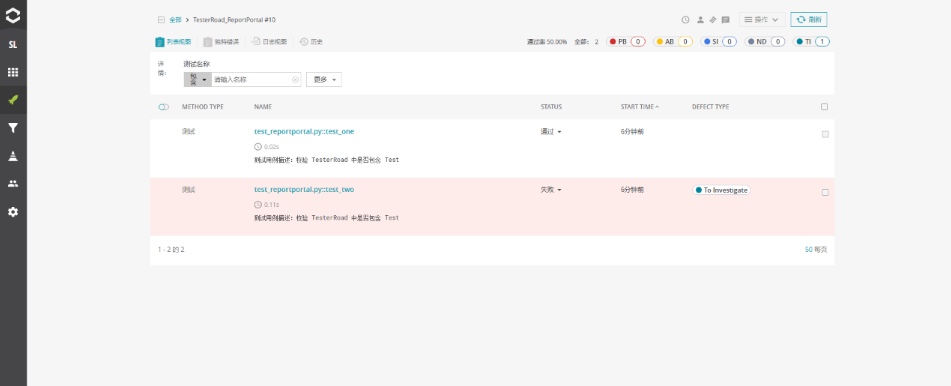This screenshot has height=386, width=951.
Task: Click the ND no defect counter
Action: point(765,42)
